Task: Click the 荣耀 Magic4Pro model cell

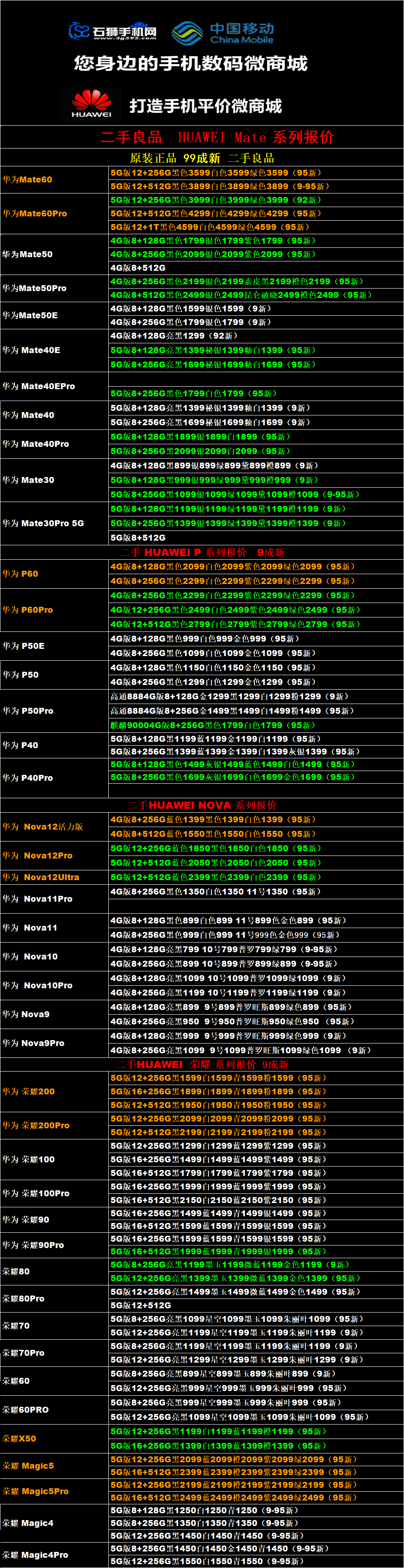Action: coord(54,1554)
